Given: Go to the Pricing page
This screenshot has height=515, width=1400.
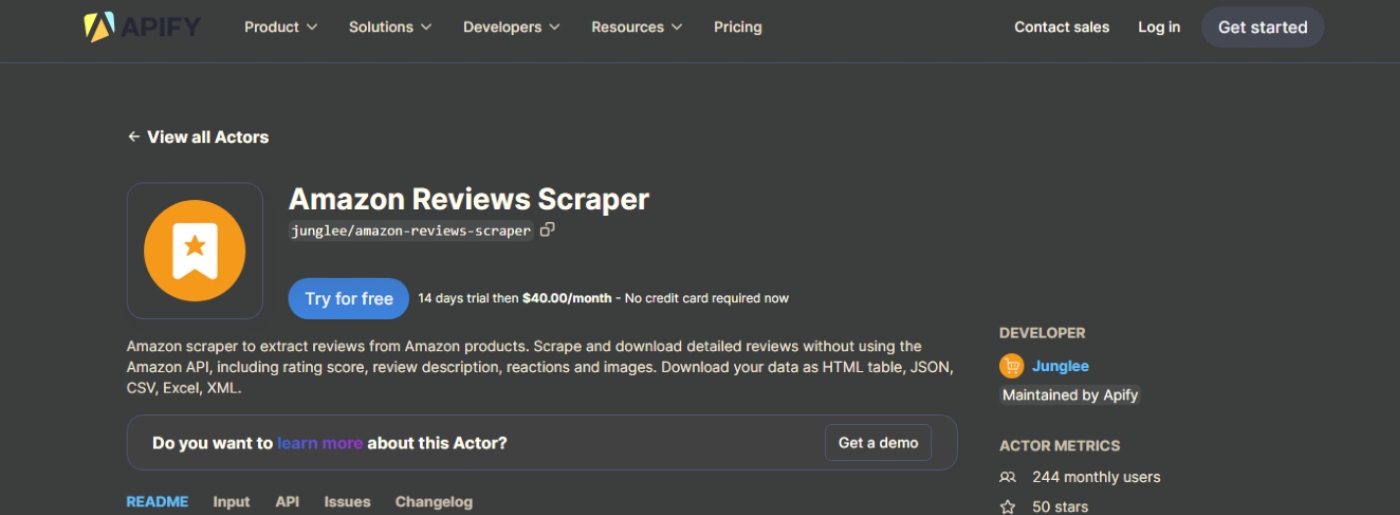Looking at the screenshot, I should pos(738,27).
